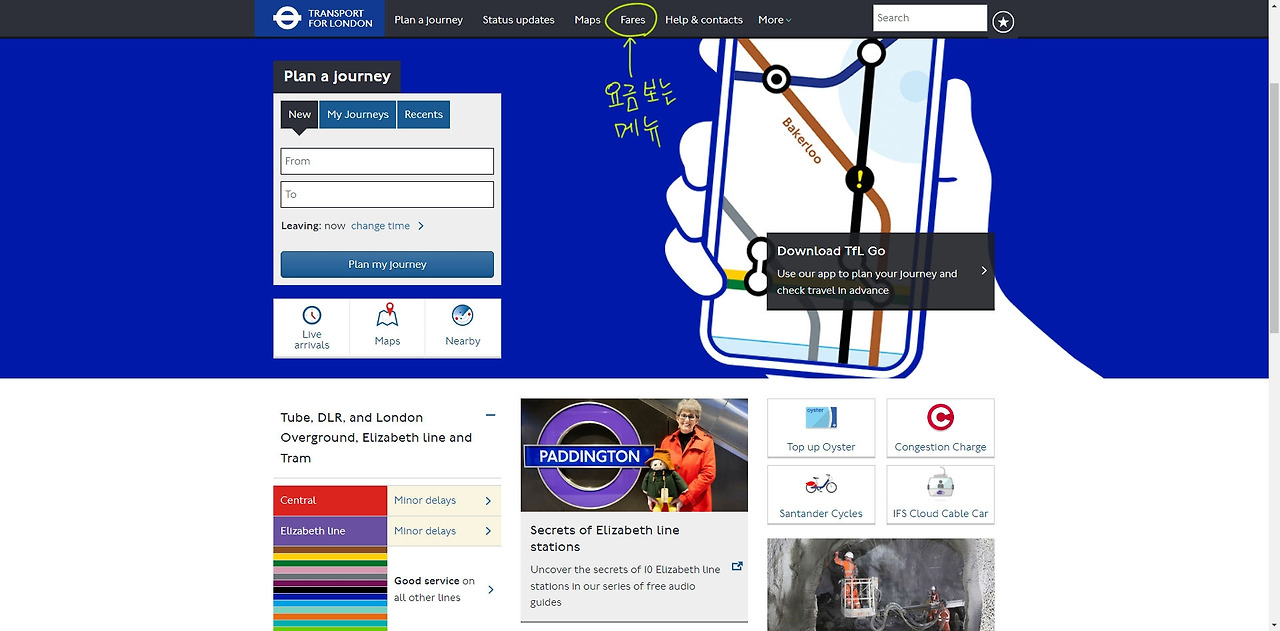The image size is (1280, 631).
Task: Click the purple Elizabeth line label
Action: 330,531
